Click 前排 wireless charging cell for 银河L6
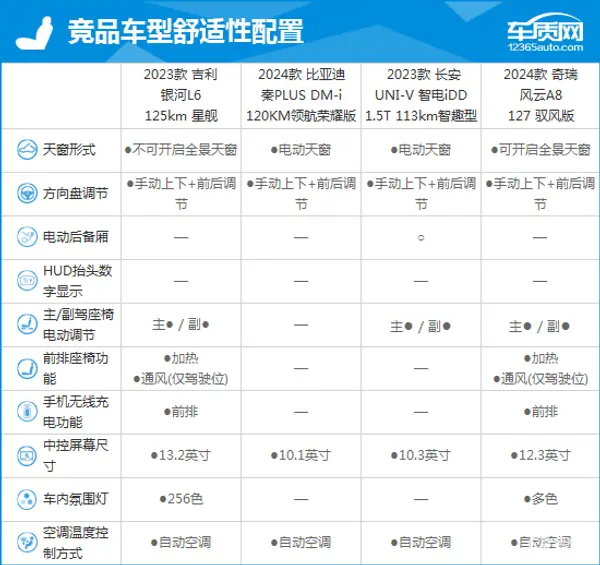Screen dimensions: 600x565 pos(181,412)
